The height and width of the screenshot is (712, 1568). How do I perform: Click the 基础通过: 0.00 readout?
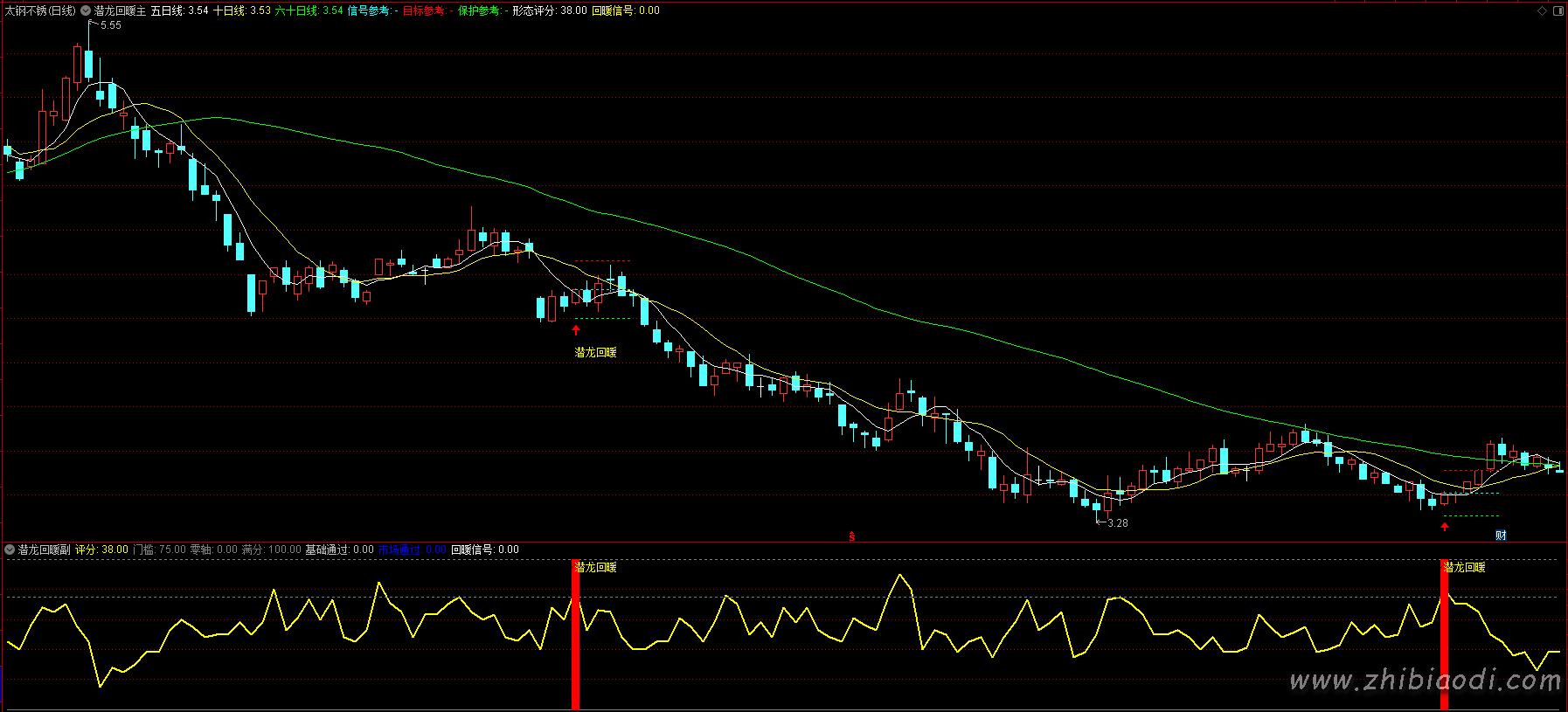(339, 550)
